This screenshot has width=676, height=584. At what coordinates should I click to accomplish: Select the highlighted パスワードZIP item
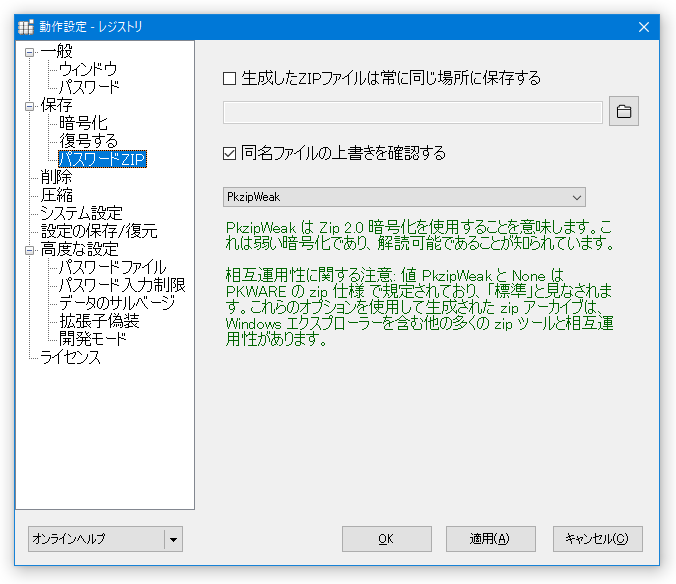103,159
